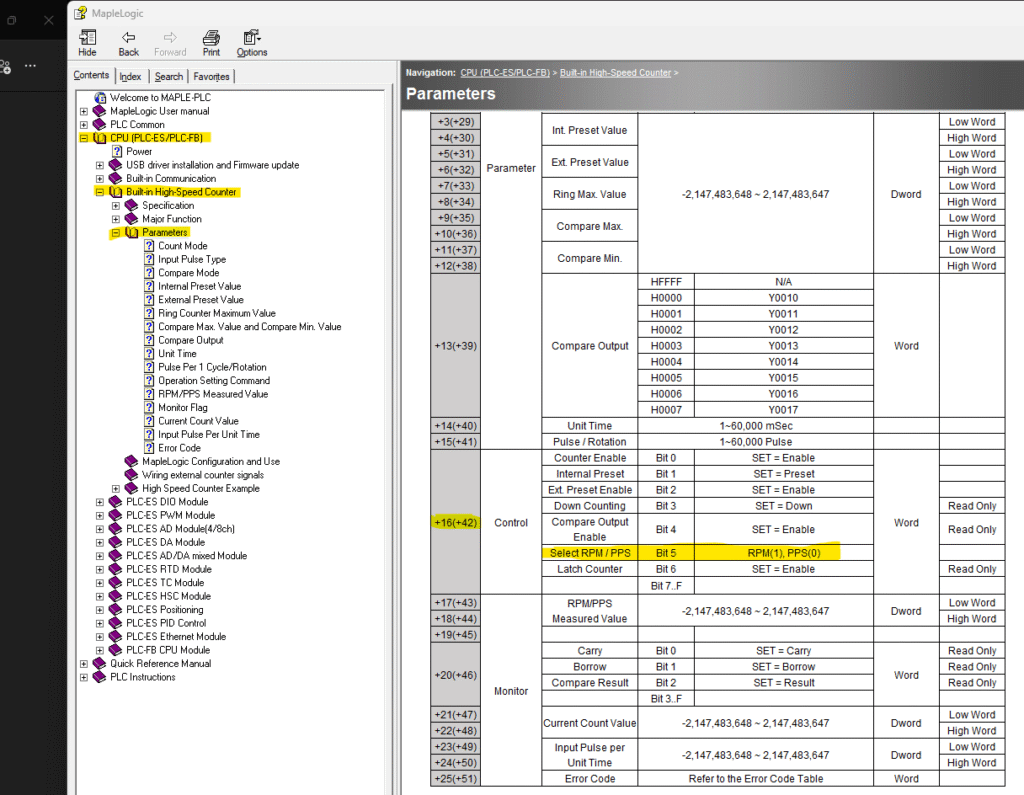This screenshot has height=795, width=1024.
Task: Expand the PLC-ES PWM Module node
Action: click(x=100, y=516)
